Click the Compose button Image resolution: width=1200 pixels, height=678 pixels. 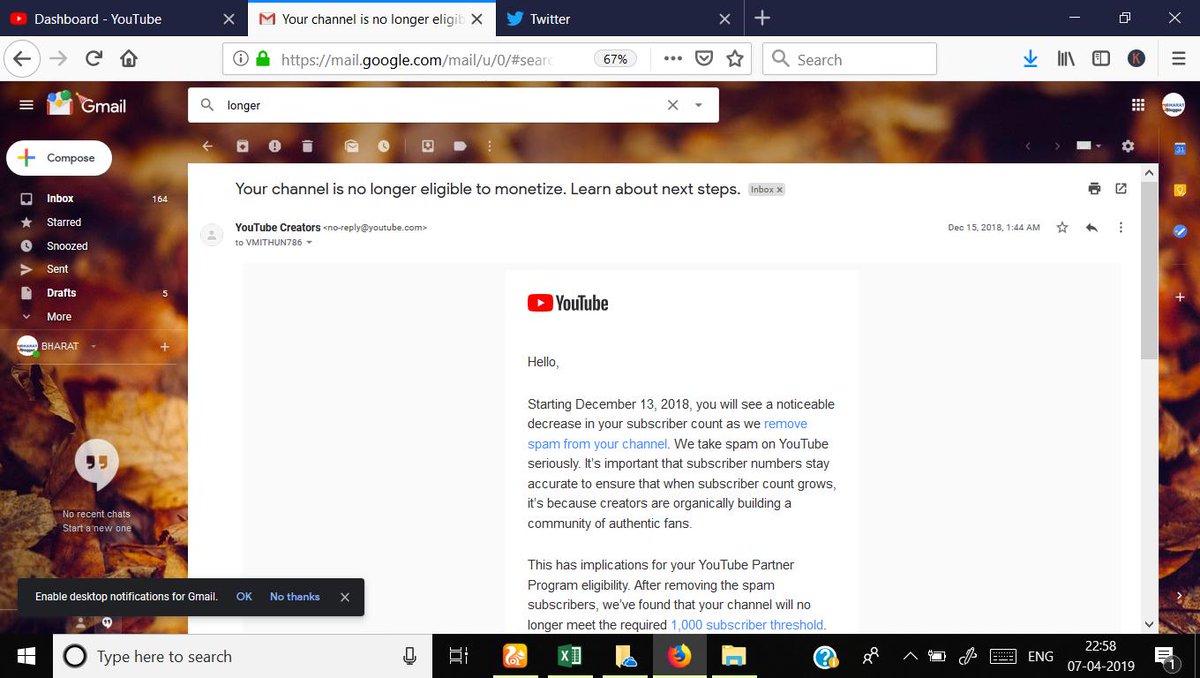(59, 158)
